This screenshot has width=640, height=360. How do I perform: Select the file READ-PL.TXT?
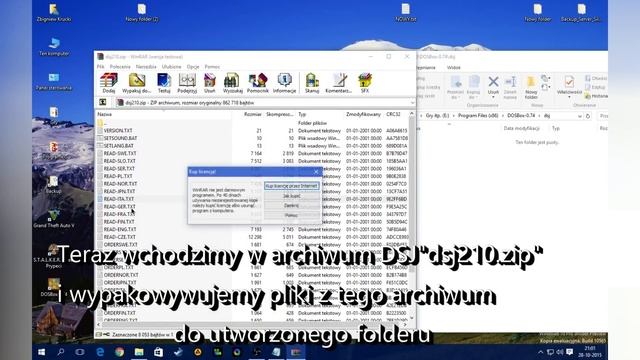click(118, 176)
